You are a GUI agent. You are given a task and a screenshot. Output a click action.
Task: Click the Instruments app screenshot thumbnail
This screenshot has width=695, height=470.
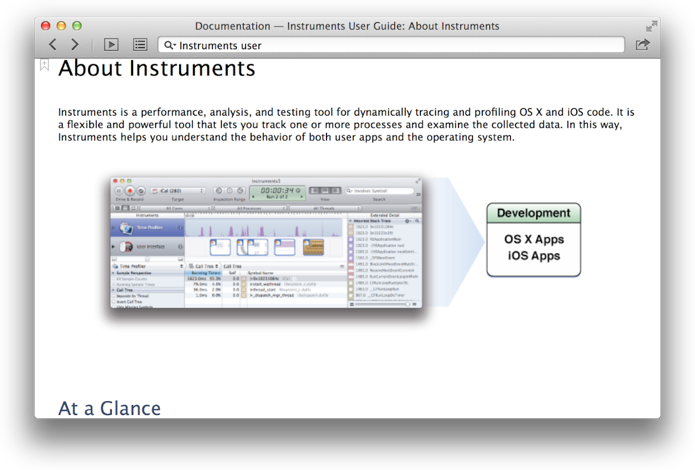coord(266,243)
